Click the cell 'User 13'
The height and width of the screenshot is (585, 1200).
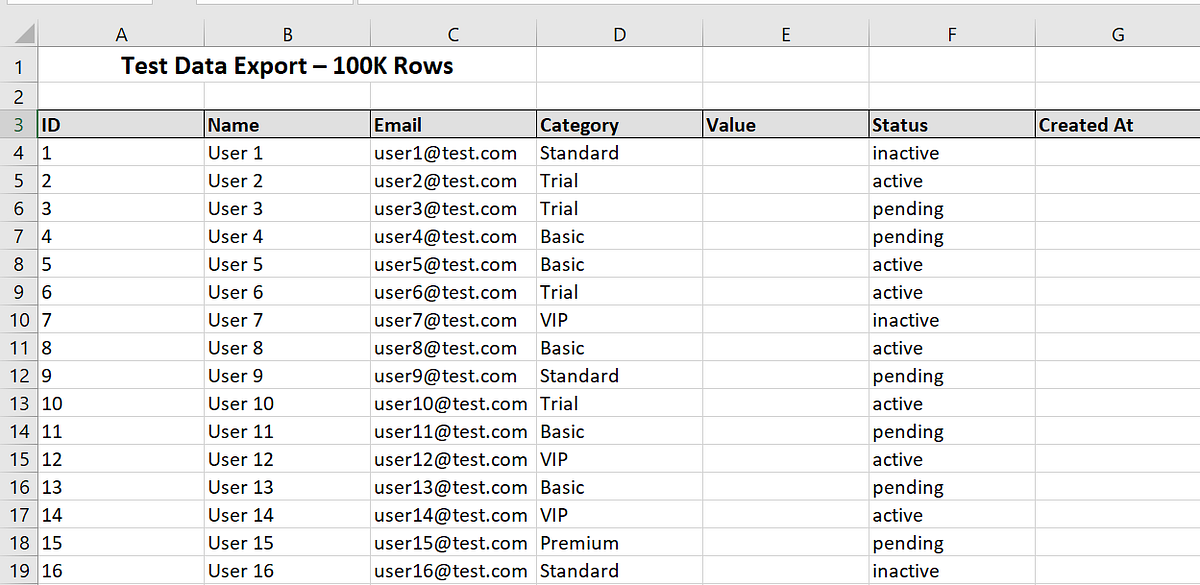coord(288,488)
